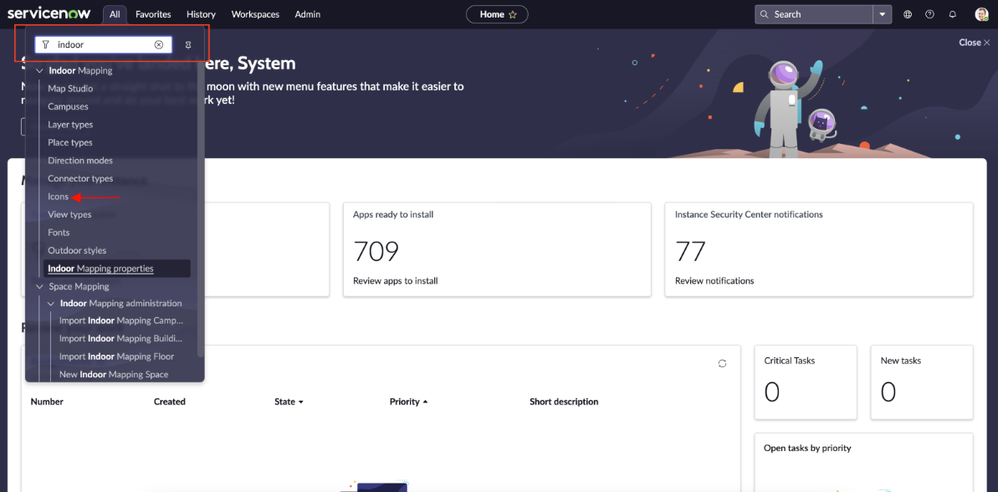Open Import Indoor Mapping Building
Viewport: 998px width, 492px height.
(121, 339)
